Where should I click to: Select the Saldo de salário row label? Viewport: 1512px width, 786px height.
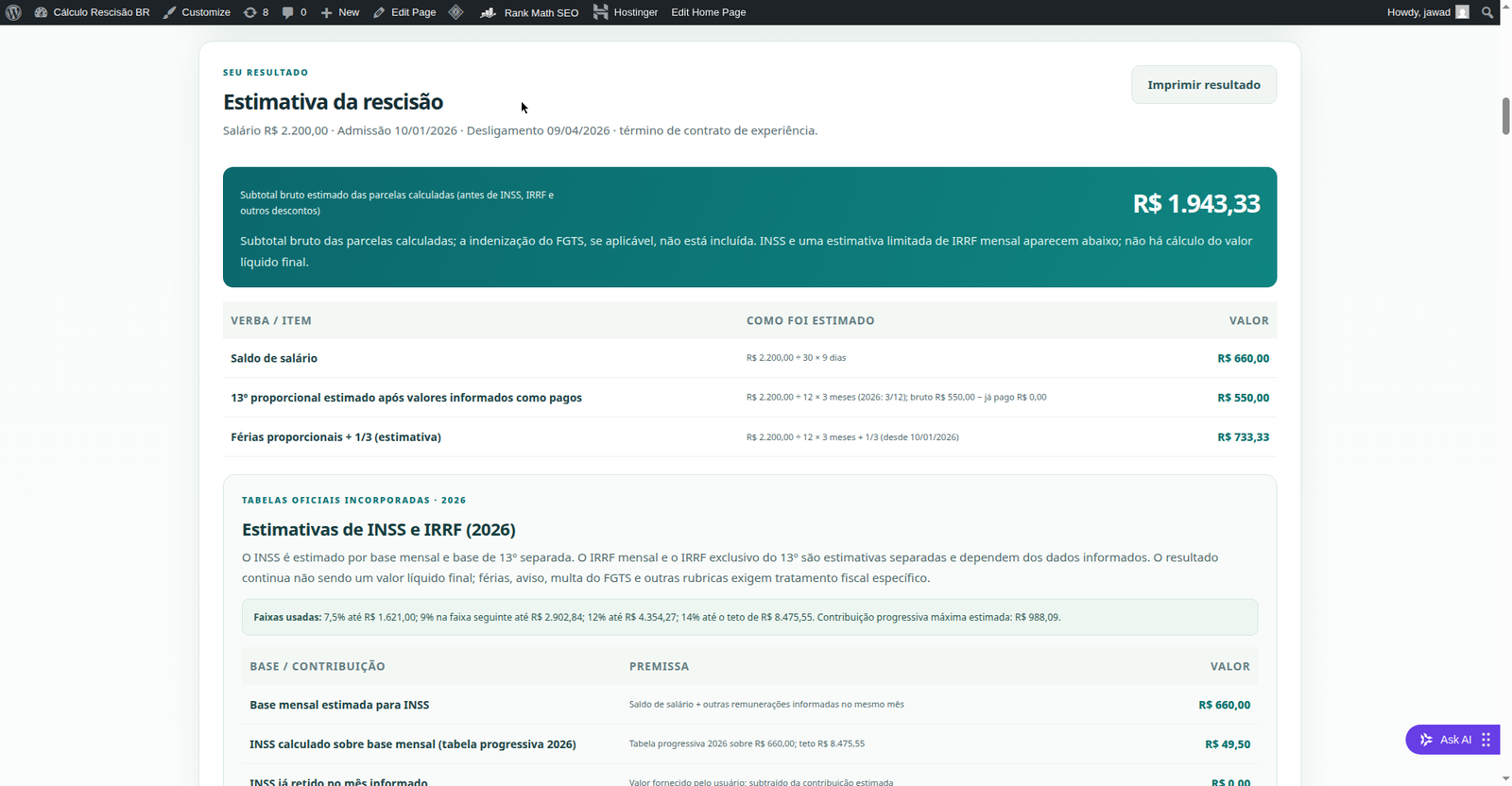point(274,358)
